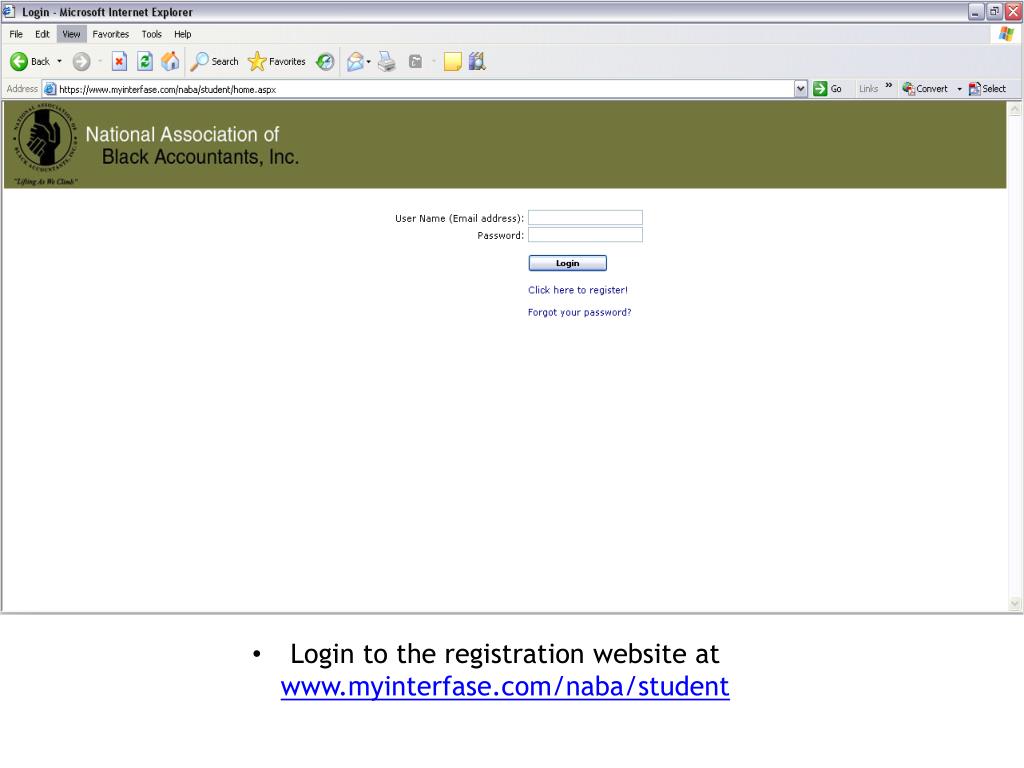Click the Windows flag logo throbber
This screenshot has height=768, width=1024.
pos(1006,34)
